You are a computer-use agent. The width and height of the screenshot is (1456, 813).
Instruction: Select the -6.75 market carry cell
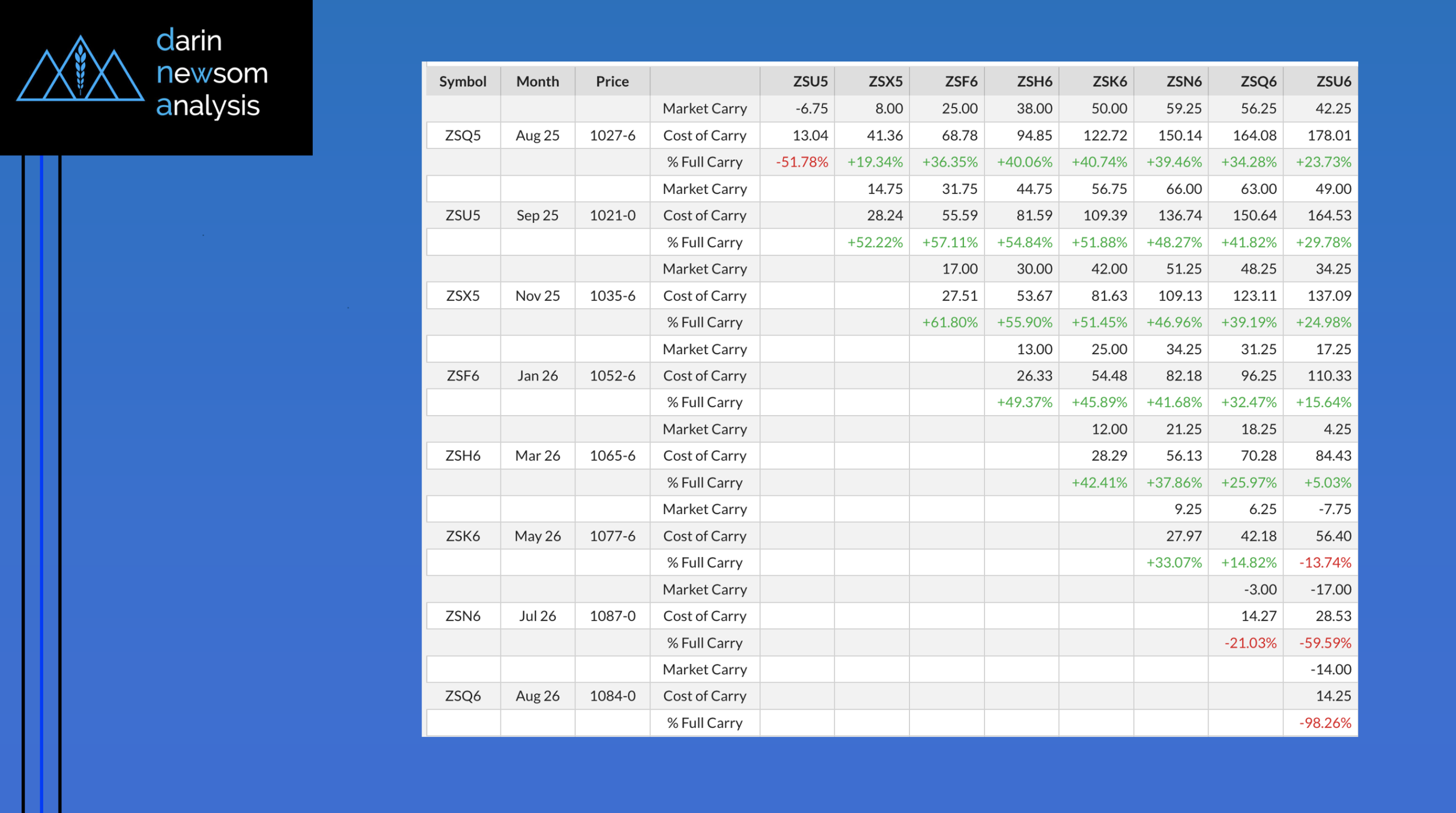811,109
